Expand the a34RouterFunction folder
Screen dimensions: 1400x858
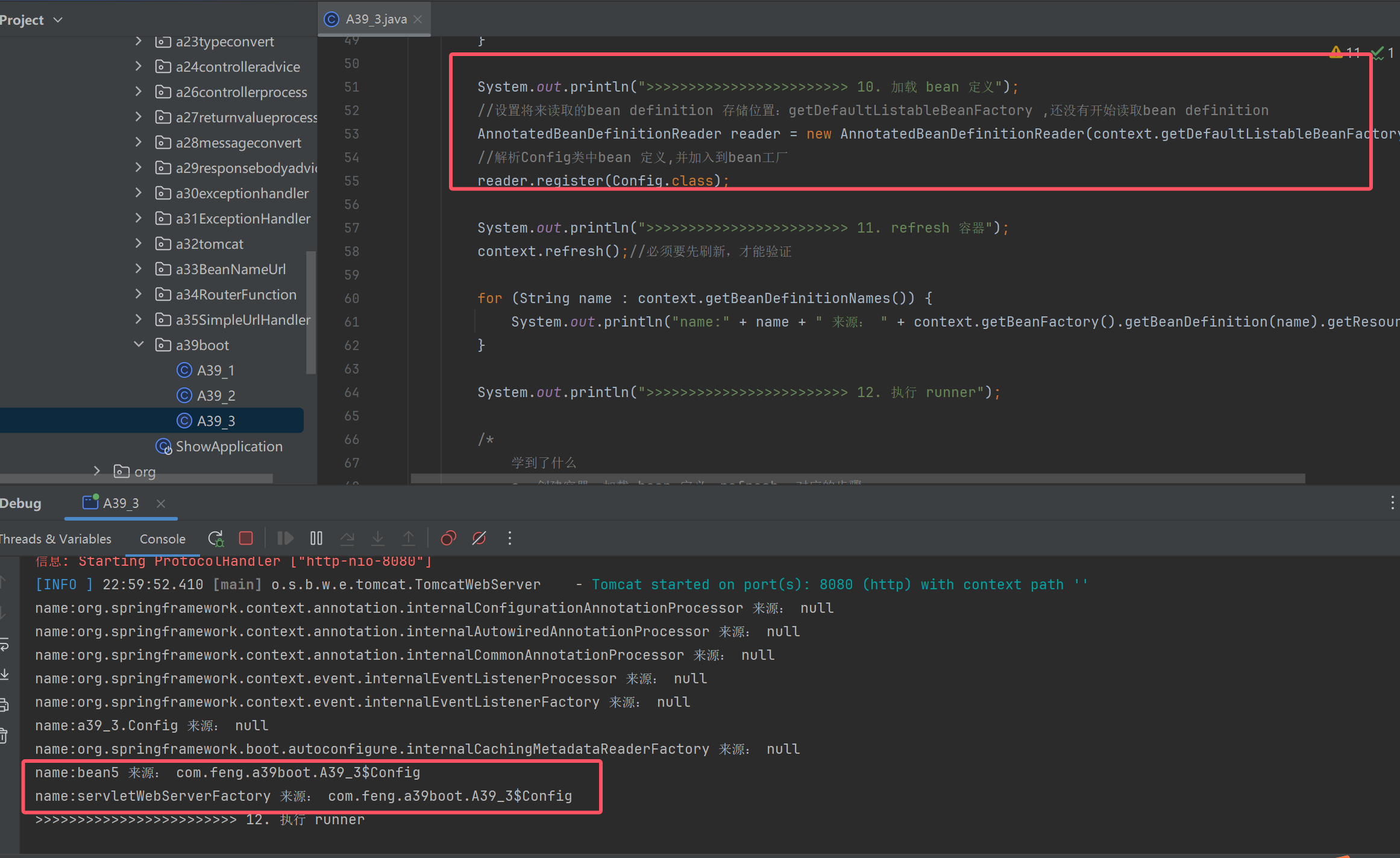coord(139,294)
